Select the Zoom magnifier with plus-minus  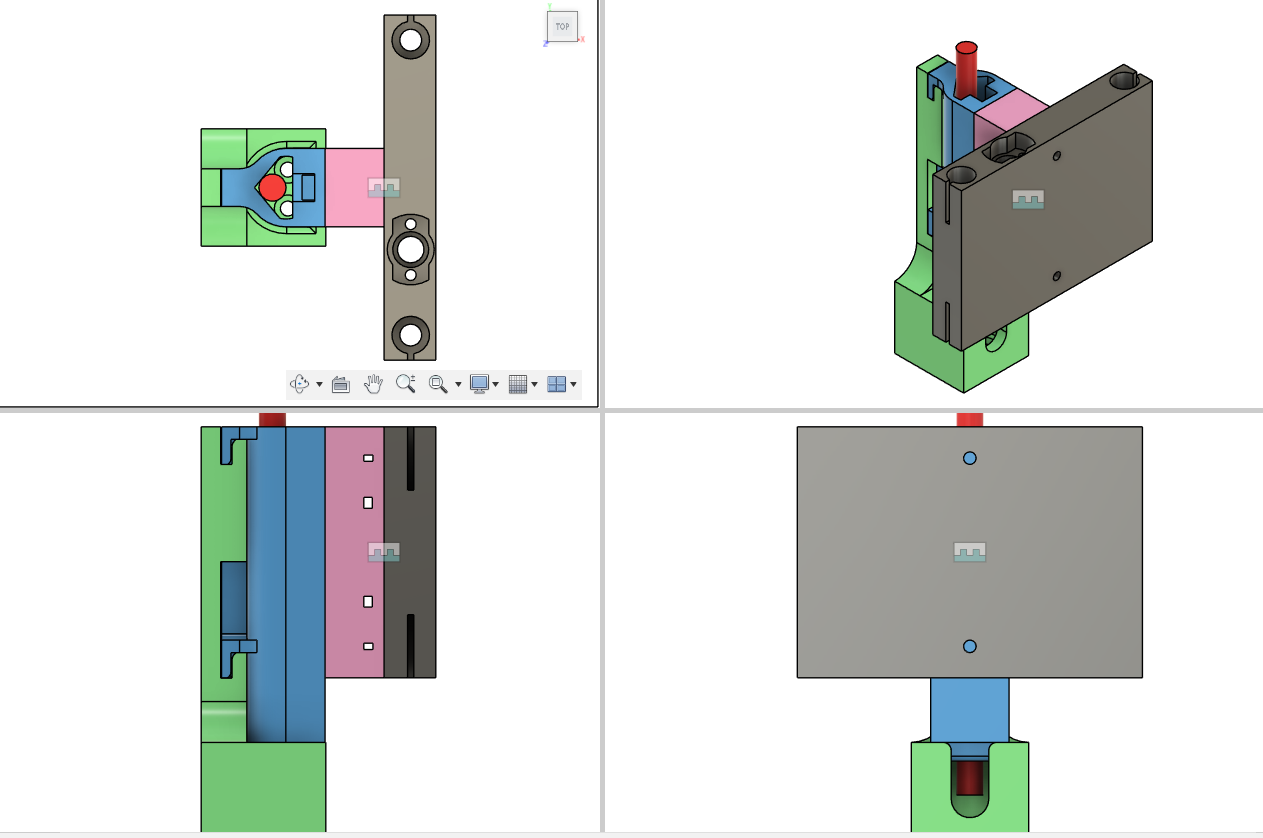405,384
